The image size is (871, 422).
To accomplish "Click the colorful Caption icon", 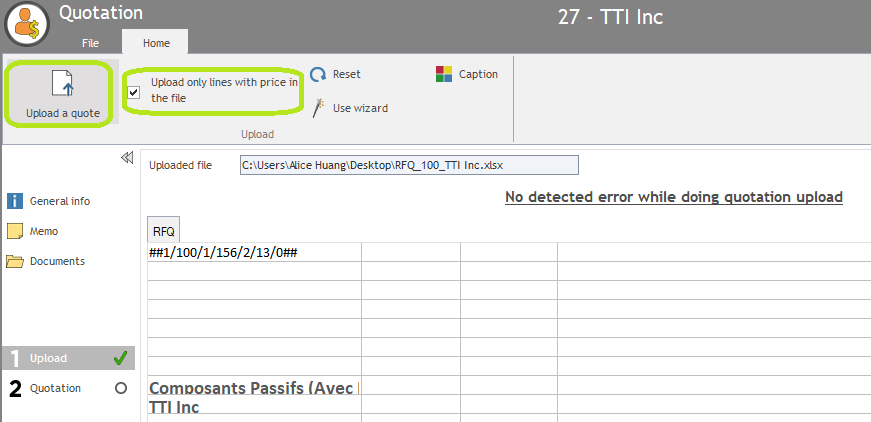I will 444,74.
